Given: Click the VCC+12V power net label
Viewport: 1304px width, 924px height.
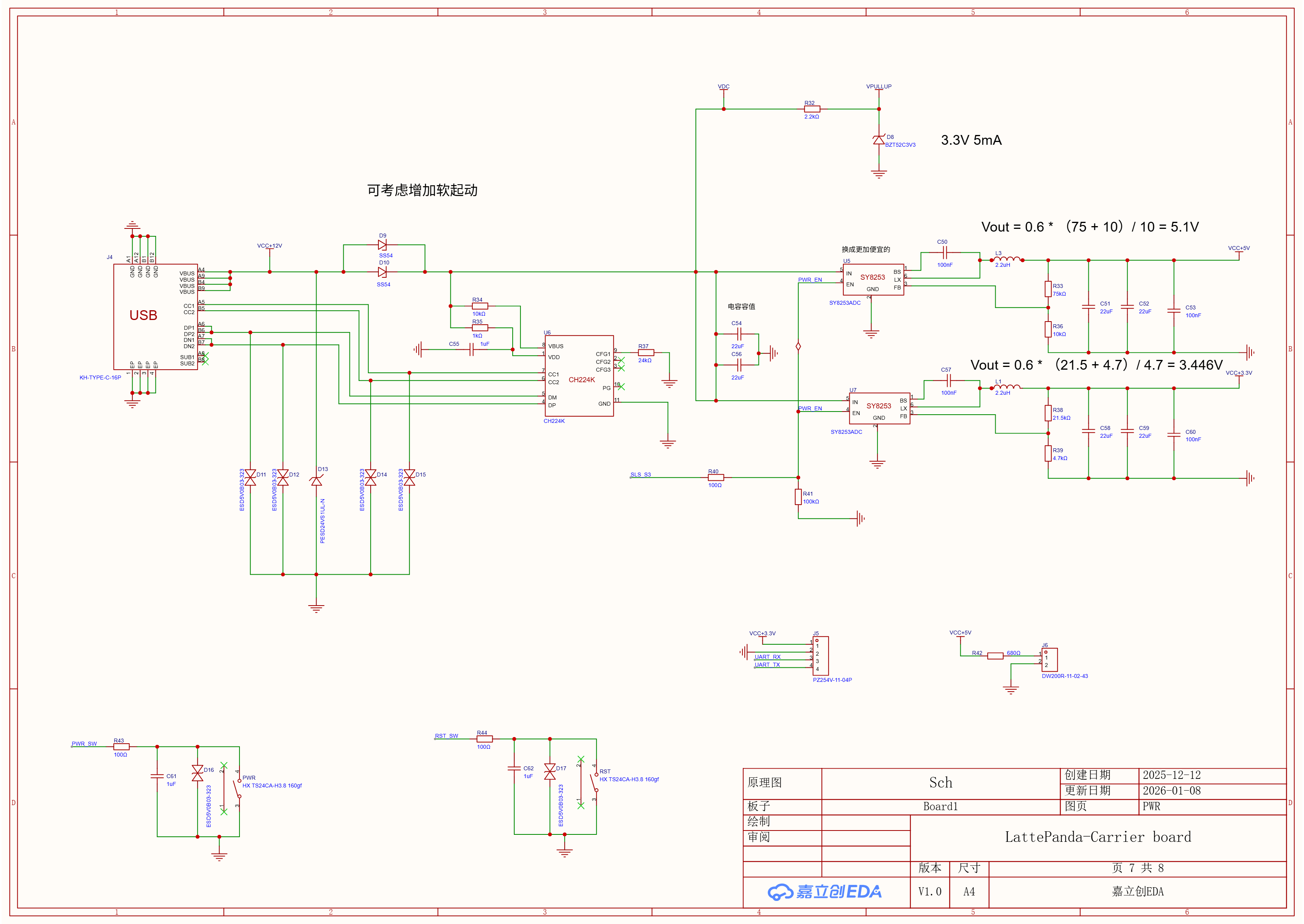Looking at the screenshot, I should [x=269, y=246].
